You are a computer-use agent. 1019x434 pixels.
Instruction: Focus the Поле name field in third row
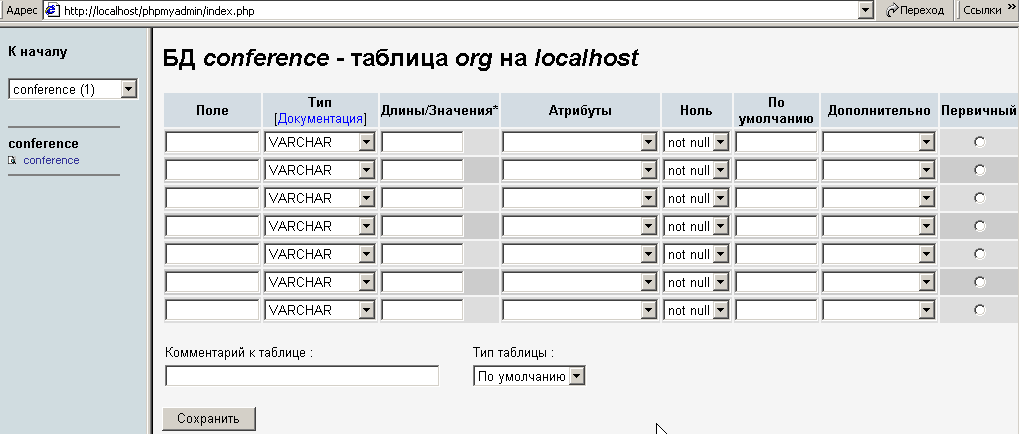click(213, 198)
